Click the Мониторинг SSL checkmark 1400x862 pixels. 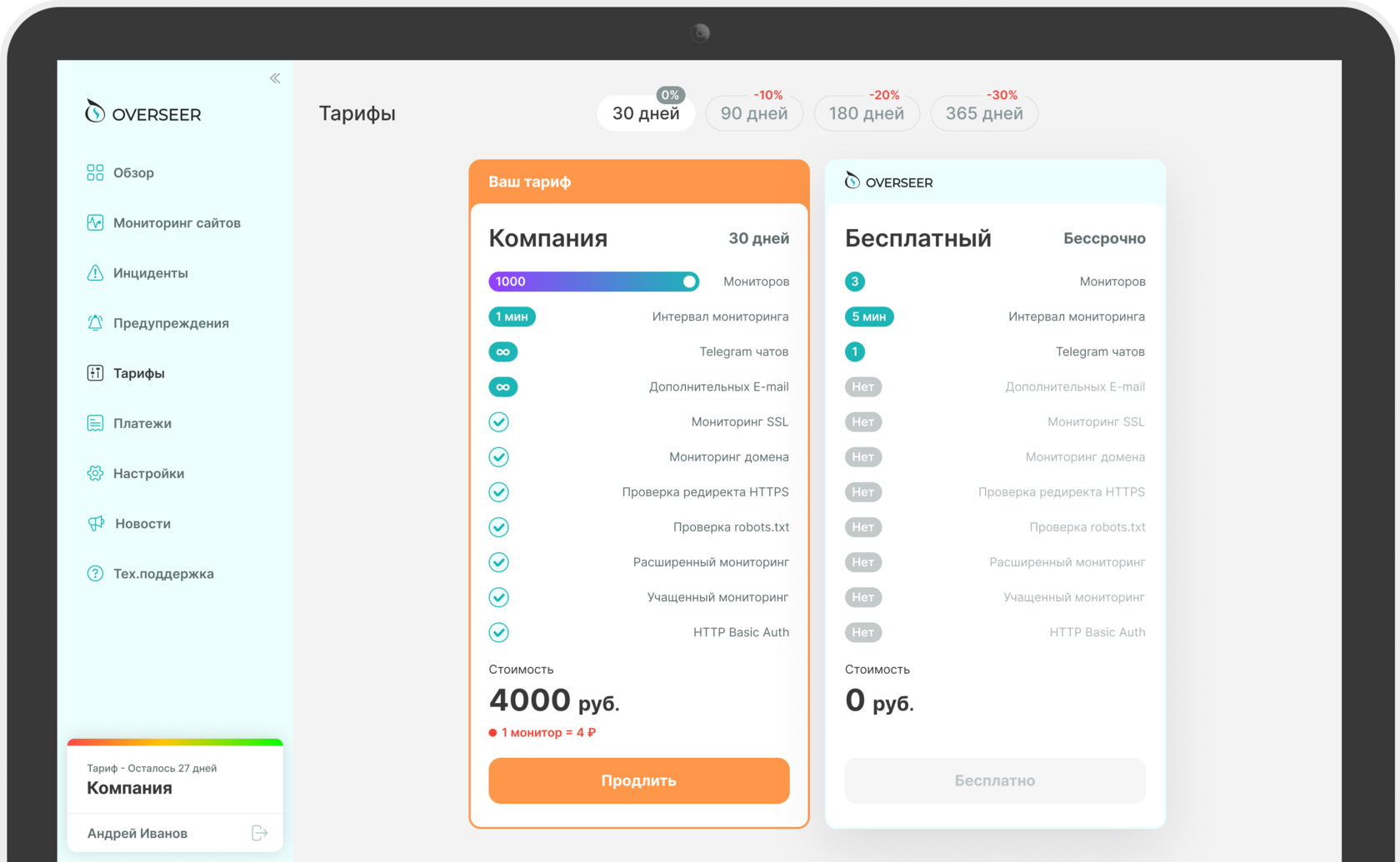pyautogui.click(x=498, y=422)
